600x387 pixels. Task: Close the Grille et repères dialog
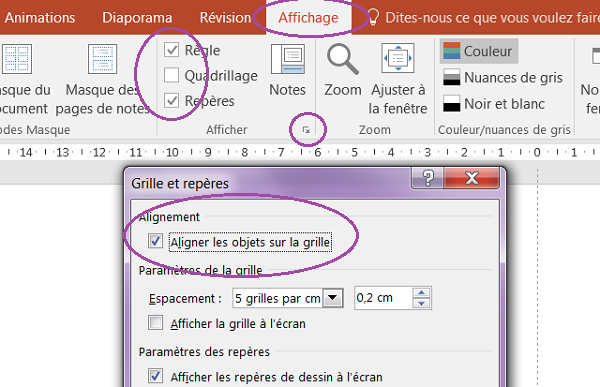click(471, 178)
